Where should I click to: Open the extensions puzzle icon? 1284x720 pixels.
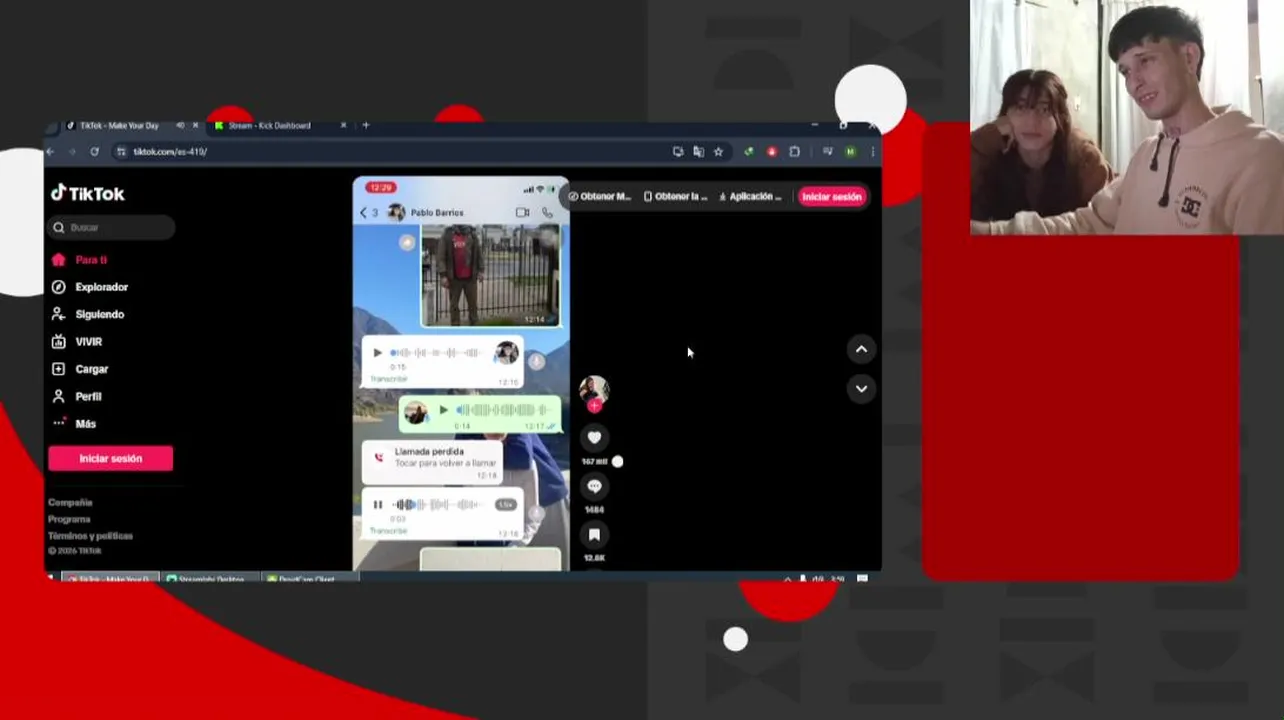coord(794,152)
